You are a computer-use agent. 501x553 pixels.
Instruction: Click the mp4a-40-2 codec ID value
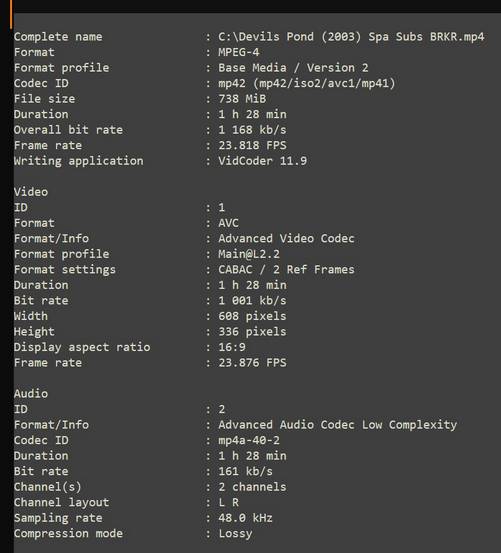(x=249, y=440)
